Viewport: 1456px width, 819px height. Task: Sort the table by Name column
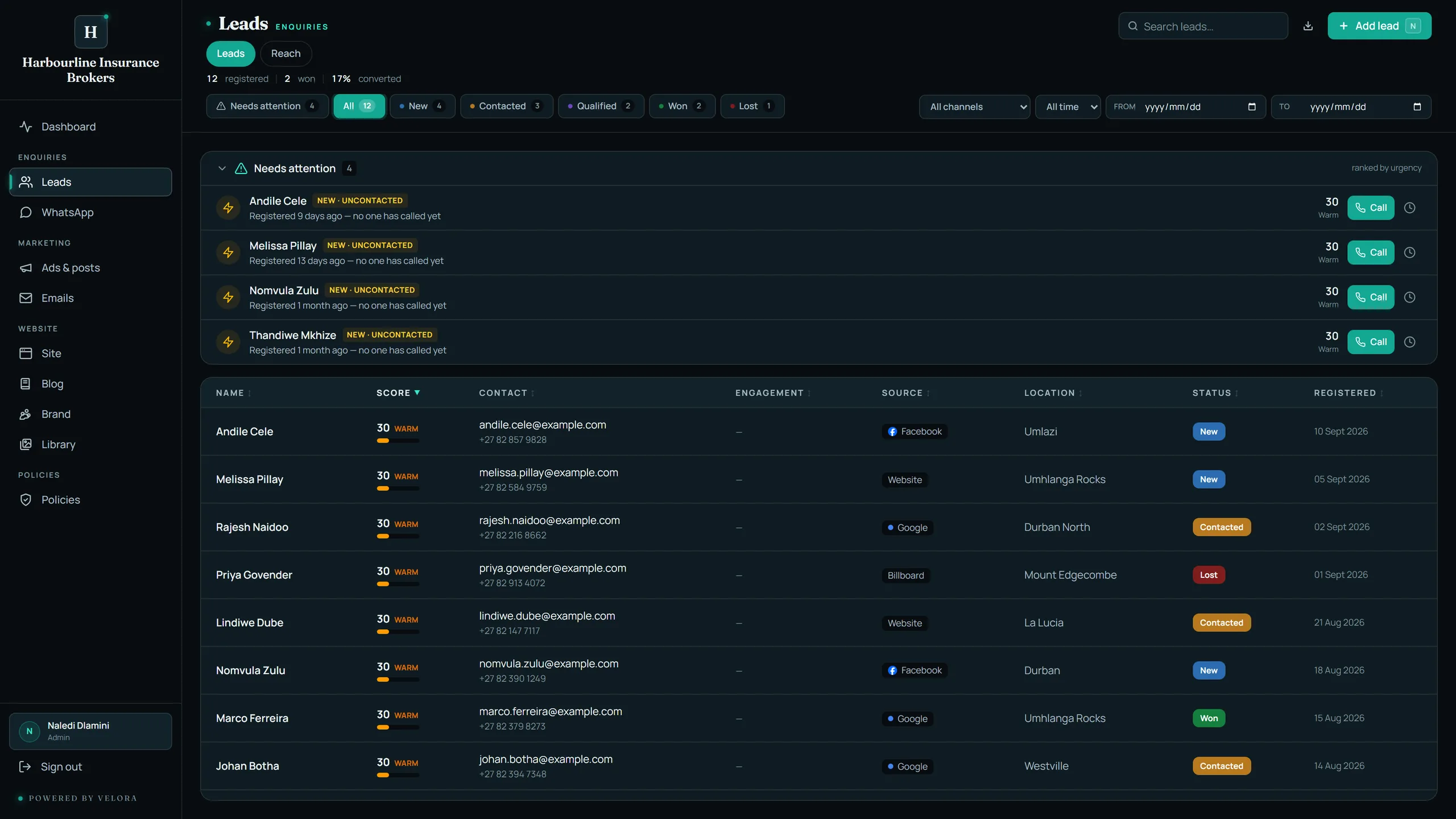point(233,393)
